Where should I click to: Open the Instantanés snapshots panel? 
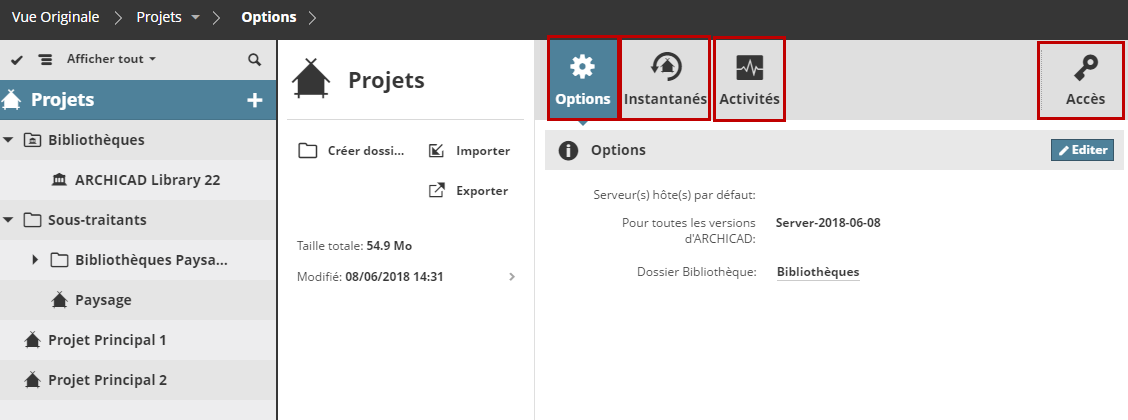coord(665,79)
